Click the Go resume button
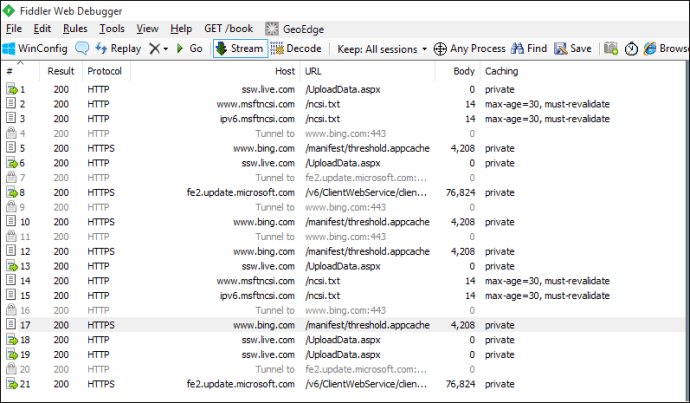The width and height of the screenshot is (690, 403). [x=190, y=48]
